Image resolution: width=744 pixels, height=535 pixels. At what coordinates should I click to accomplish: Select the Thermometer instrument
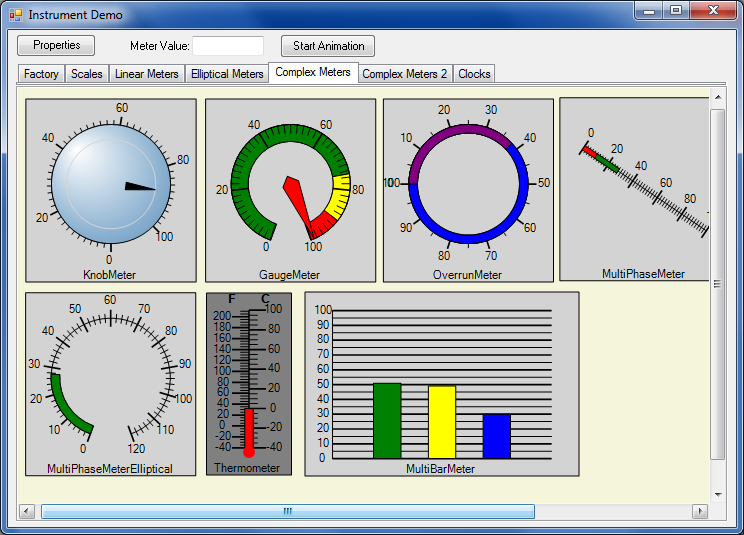point(249,381)
